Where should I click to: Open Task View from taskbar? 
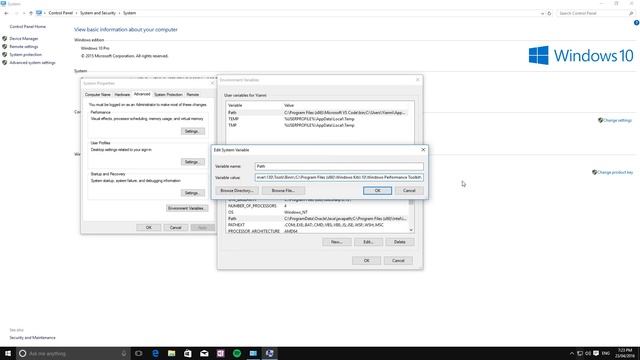click(x=139, y=353)
